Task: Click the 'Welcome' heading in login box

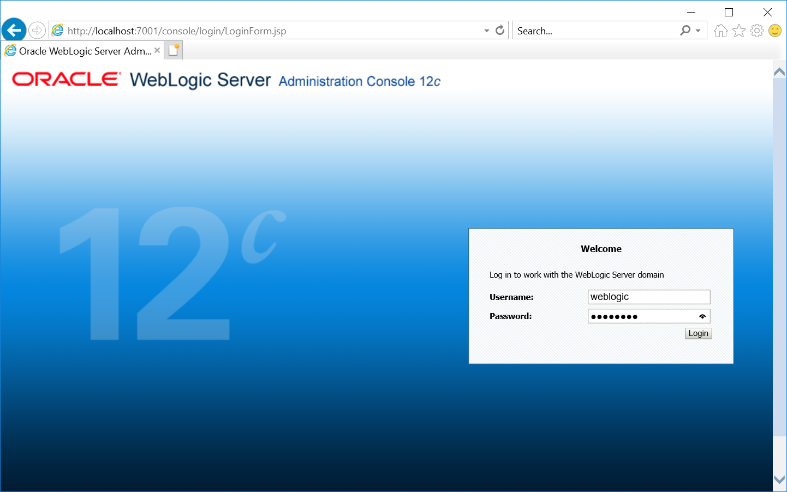Action: [x=601, y=249]
